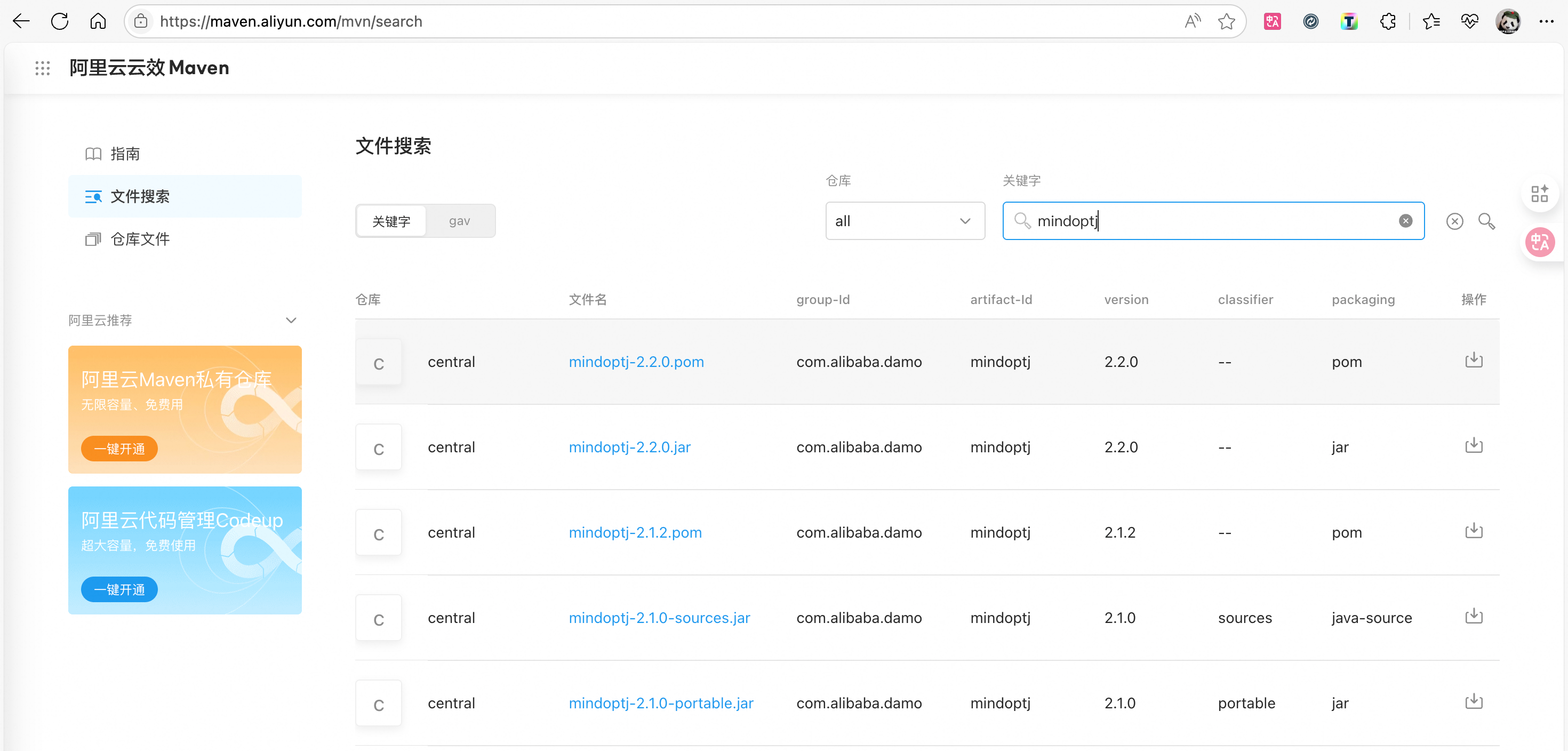Reset the search with the circled X icon
Image resolution: width=1568 pixels, height=751 pixels.
click(x=1455, y=221)
